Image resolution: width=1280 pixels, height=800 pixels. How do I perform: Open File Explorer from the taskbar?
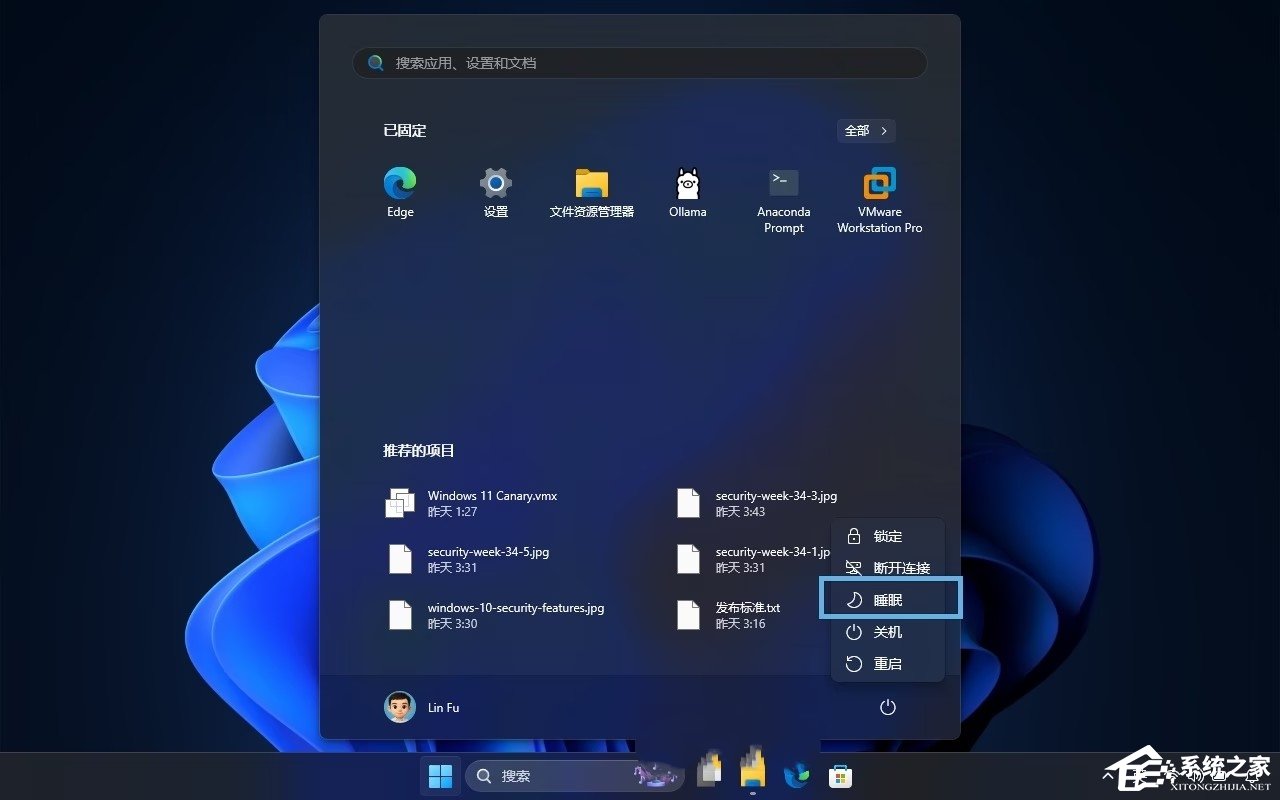click(x=753, y=775)
